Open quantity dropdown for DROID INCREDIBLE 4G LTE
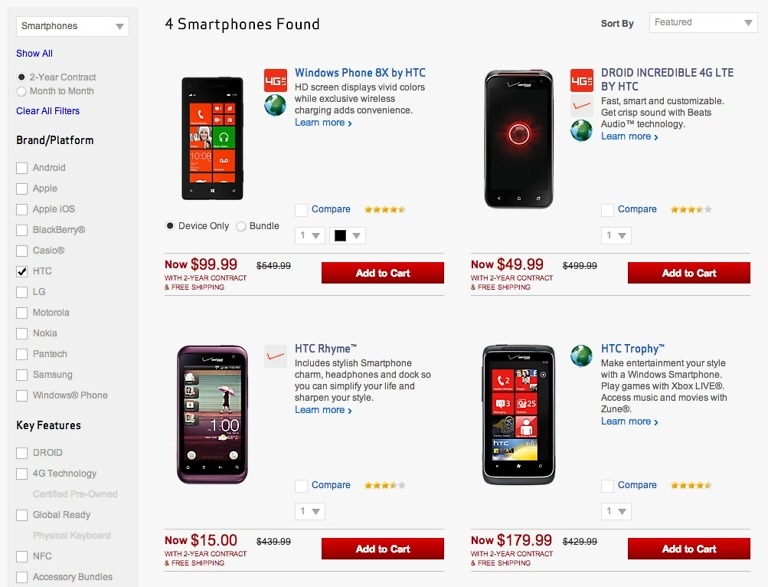The width and height of the screenshot is (768, 587). (617, 236)
